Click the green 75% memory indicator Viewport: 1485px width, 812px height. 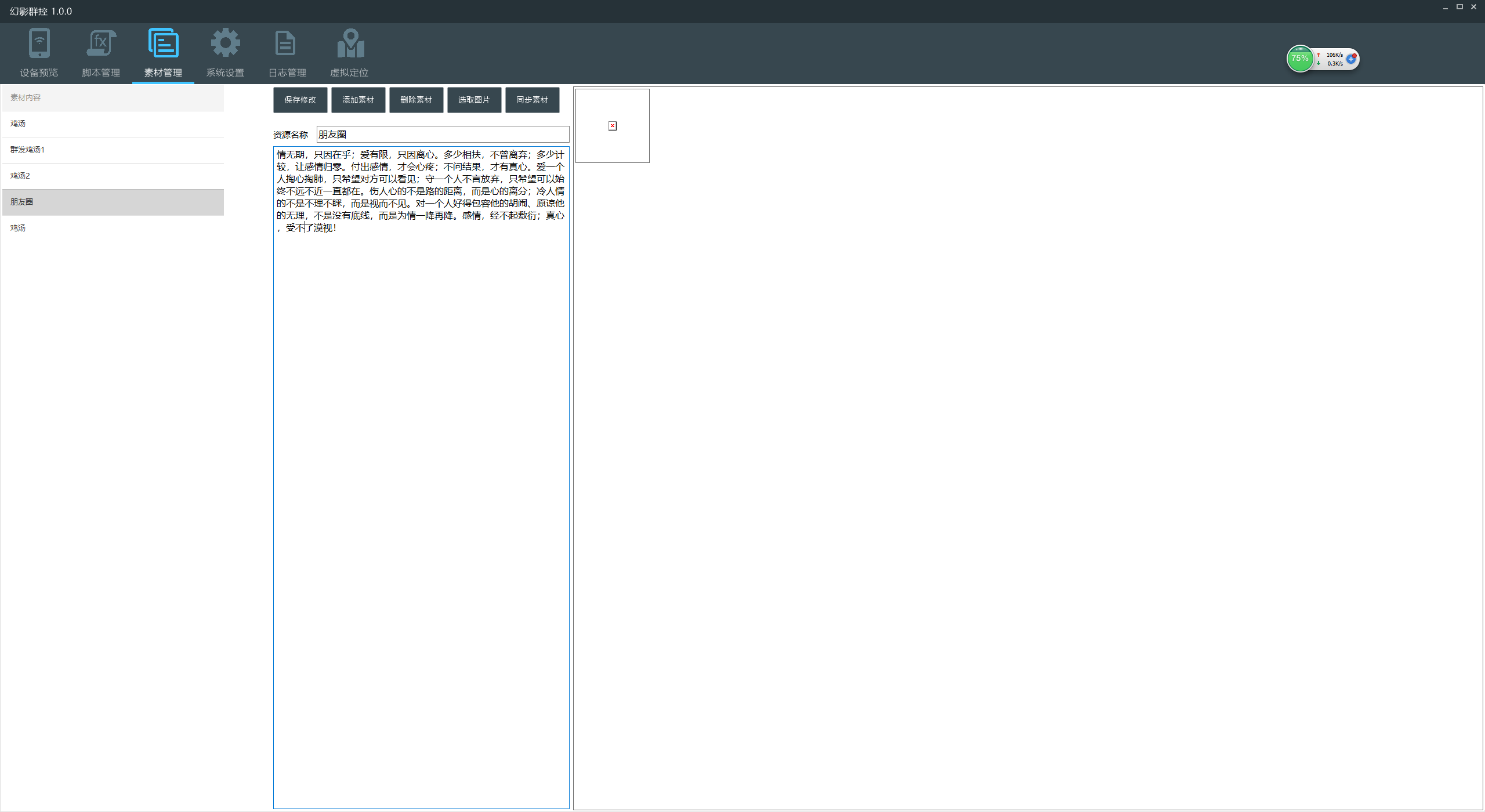click(1299, 59)
